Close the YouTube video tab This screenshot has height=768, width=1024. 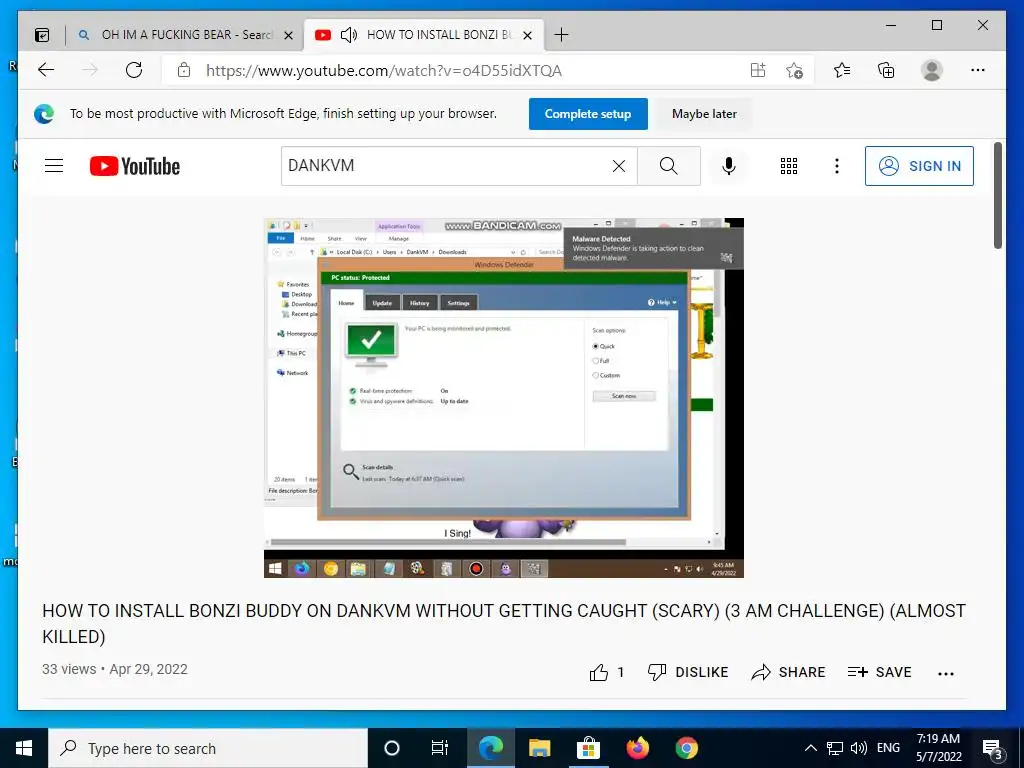click(528, 35)
